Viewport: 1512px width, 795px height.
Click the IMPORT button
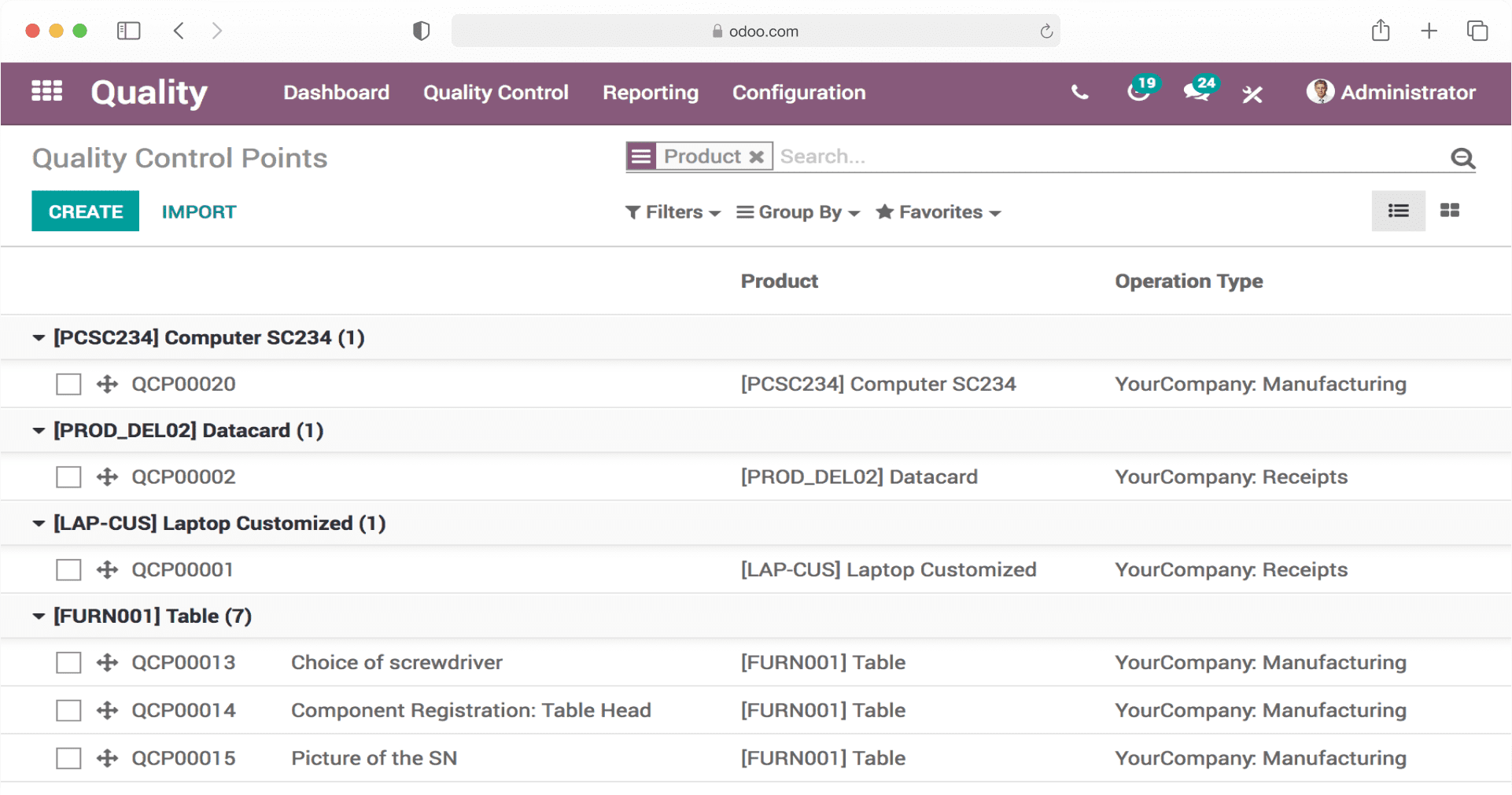[x=198, y=212]
